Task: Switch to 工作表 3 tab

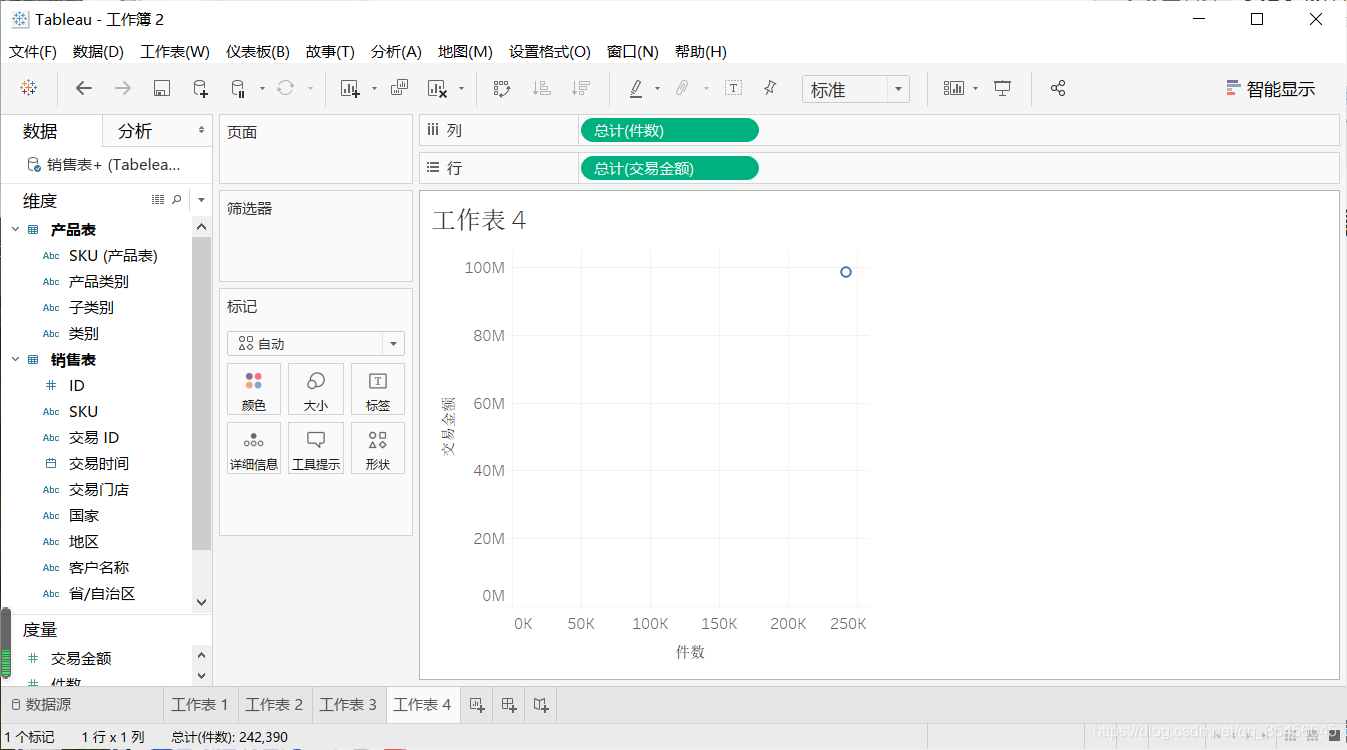Action: coord(348,705)
